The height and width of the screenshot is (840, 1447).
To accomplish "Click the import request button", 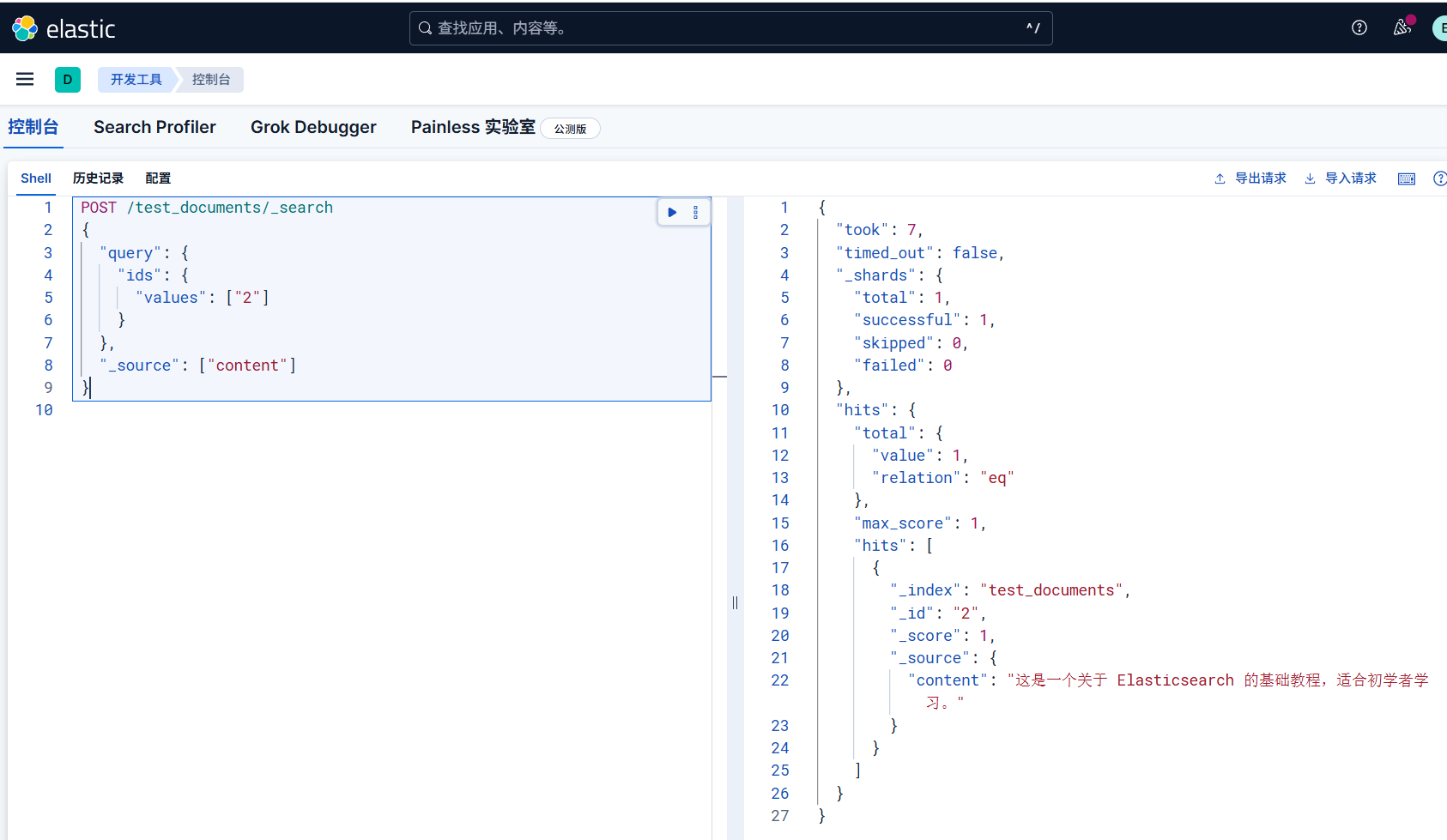I will point(1341,178).
